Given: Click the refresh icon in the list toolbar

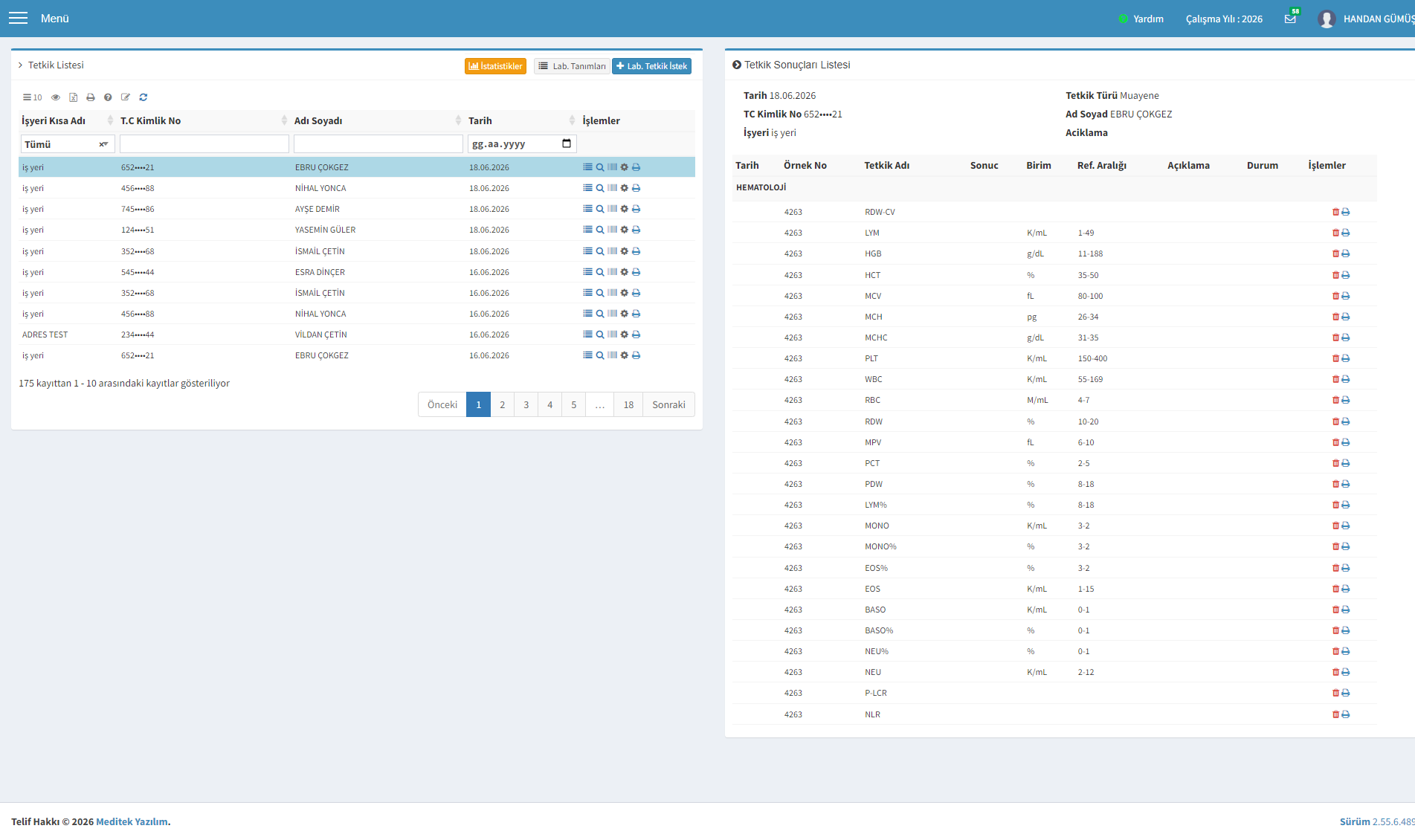Looking at the screenshot, I should [144, 97].
